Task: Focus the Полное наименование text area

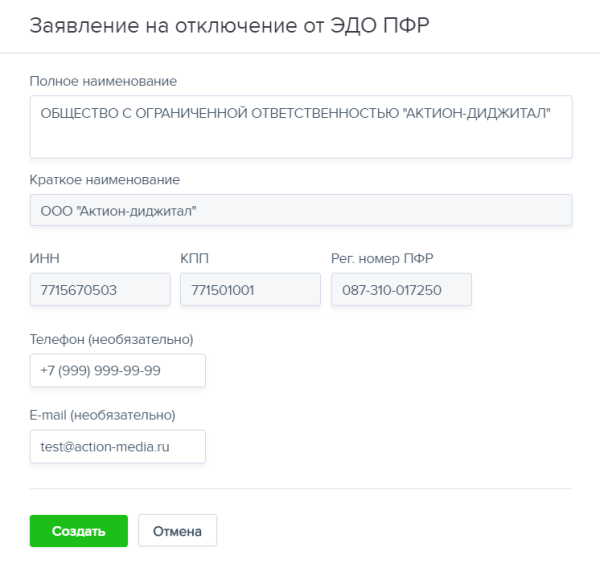Action: (x=300, y=126)
